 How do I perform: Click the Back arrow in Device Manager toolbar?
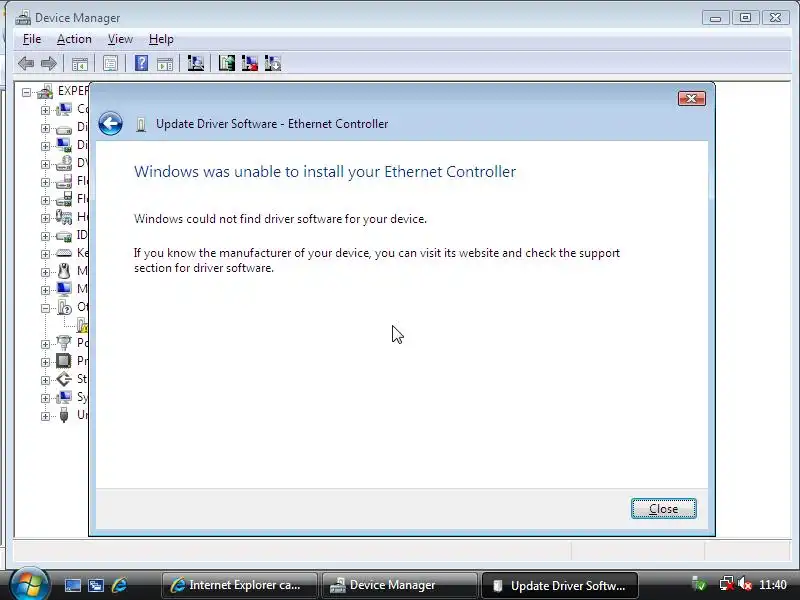(26, 64)
